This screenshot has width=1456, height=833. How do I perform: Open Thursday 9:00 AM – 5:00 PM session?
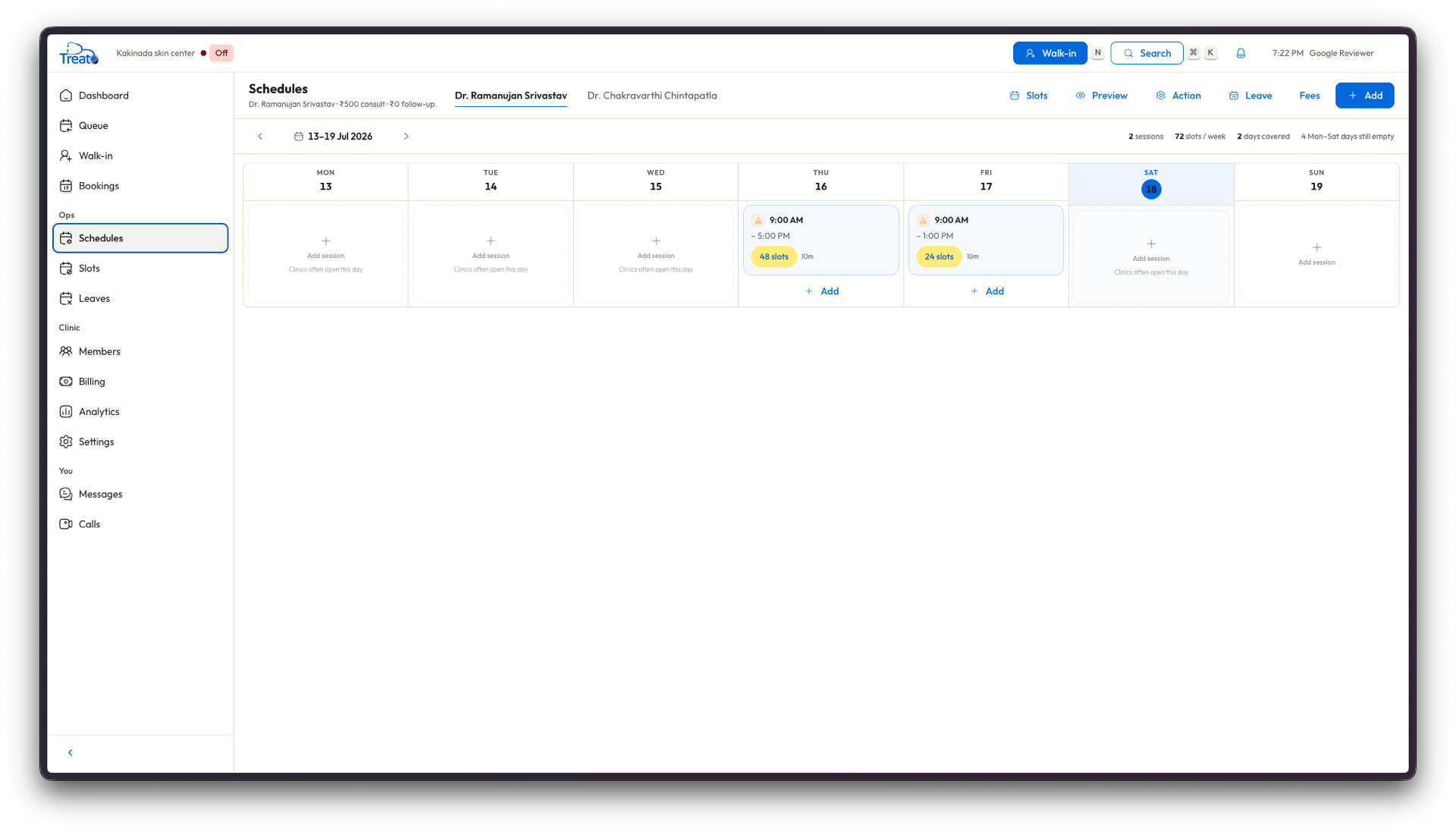click(x=821, y=240)
